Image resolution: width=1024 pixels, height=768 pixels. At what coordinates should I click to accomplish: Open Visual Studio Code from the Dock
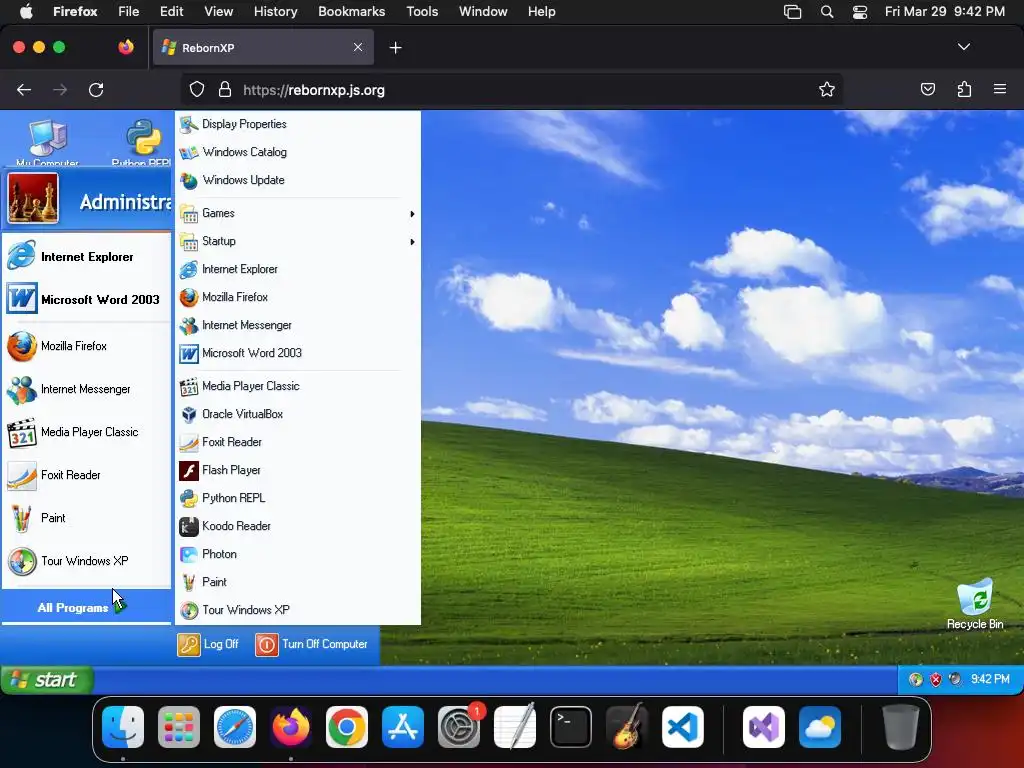(x=682, y=727)
